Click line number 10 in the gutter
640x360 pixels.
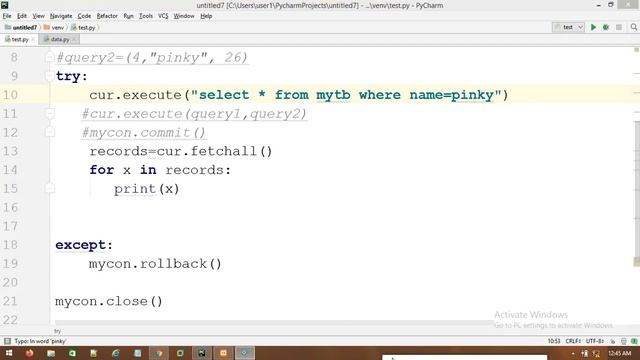(11, 95)
